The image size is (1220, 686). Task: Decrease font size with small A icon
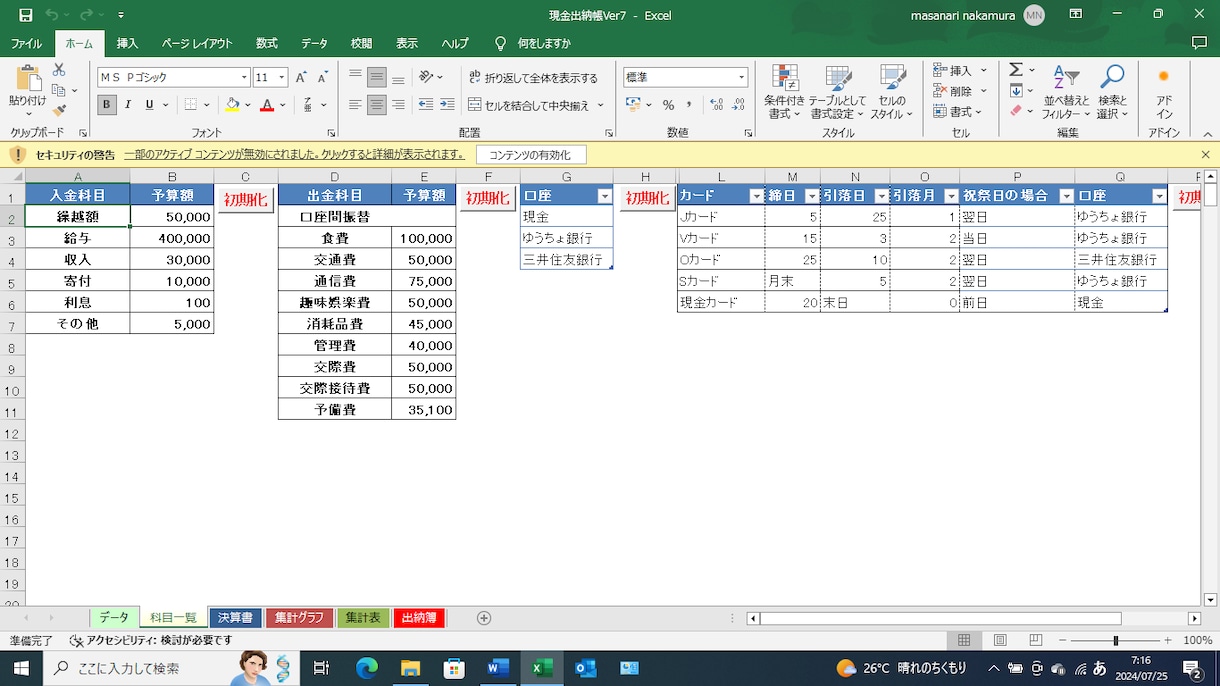pos(323,77)
